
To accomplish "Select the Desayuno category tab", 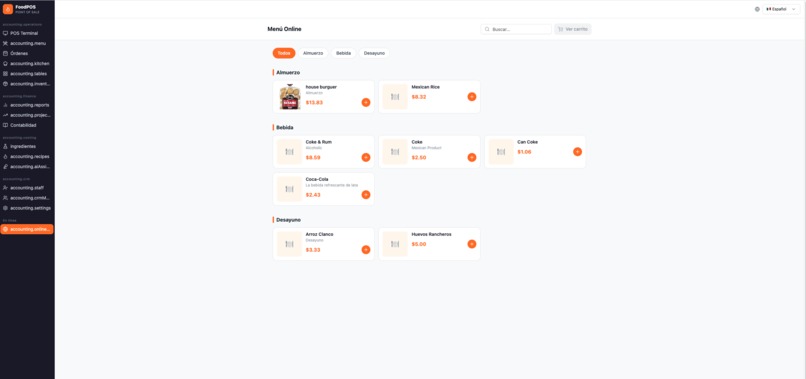I will (374, 53).
